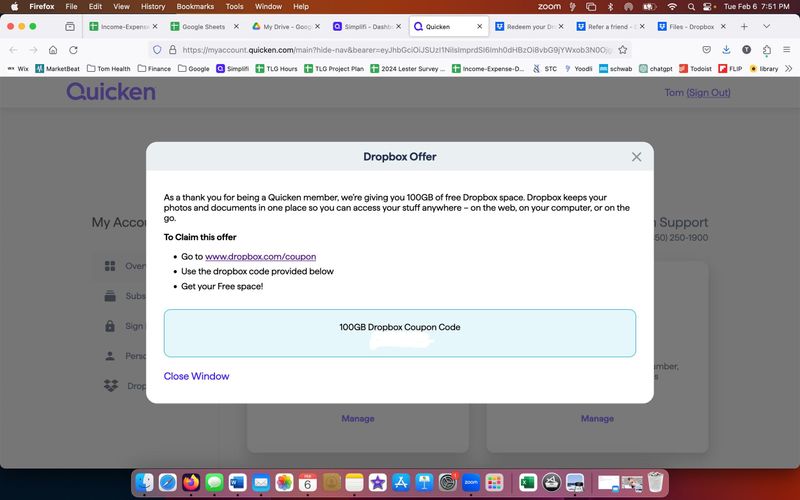Click the browser back arrow
This screenshot has width=800, height=500.
coord(14,49)
